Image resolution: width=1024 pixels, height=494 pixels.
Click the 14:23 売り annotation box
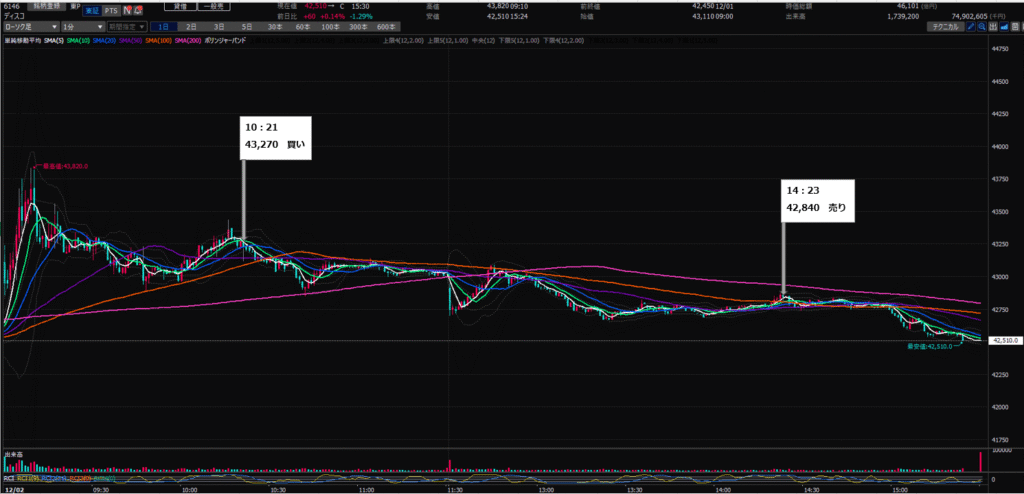click(x=819, y=201)
